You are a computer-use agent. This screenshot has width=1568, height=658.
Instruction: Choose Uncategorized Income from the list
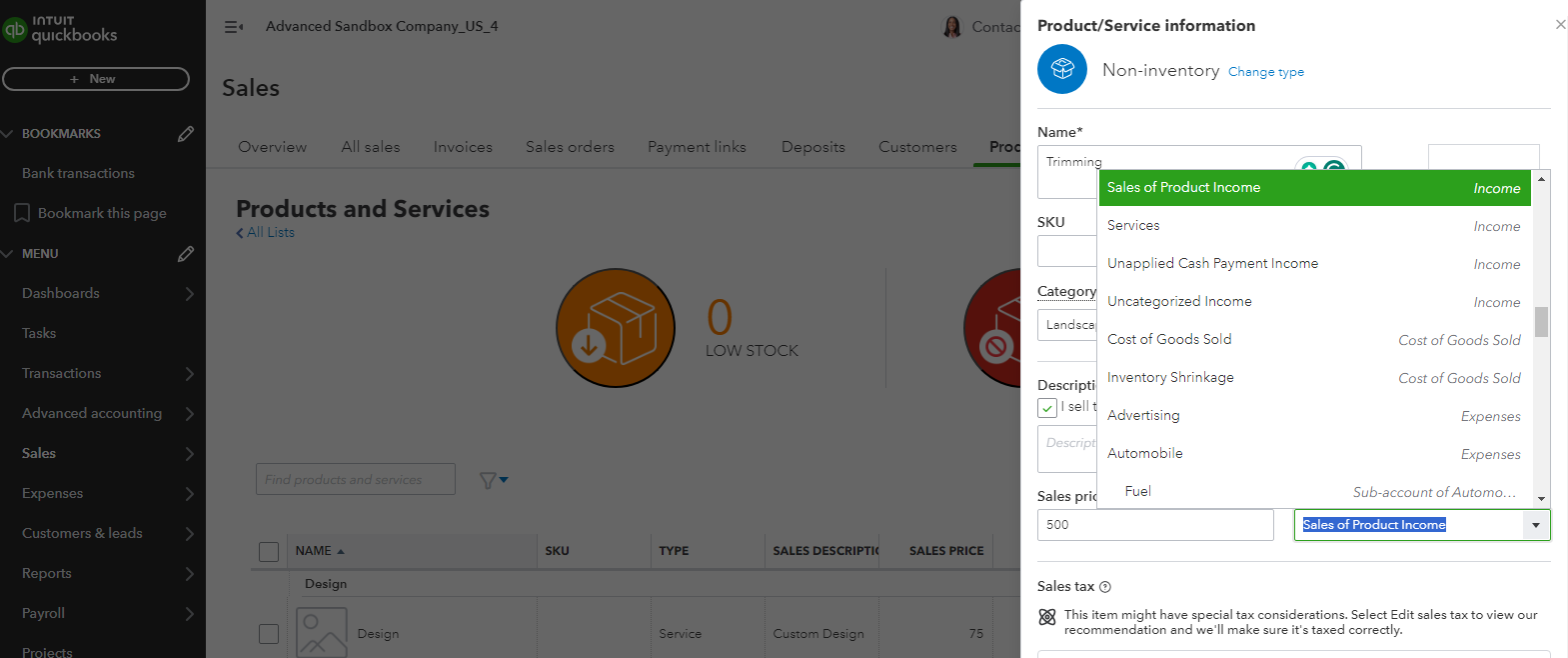pos(1314,302)
